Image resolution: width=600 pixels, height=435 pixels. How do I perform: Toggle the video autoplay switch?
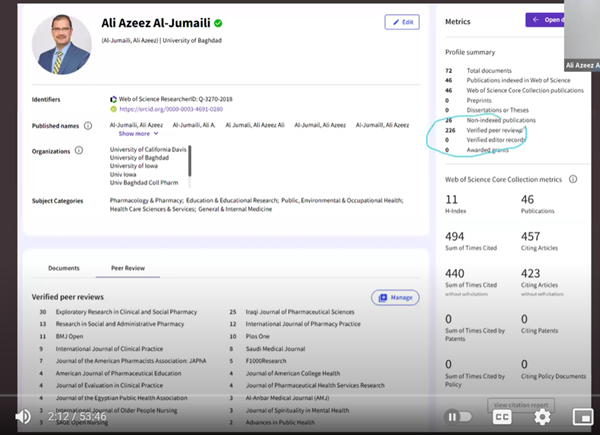458,417
